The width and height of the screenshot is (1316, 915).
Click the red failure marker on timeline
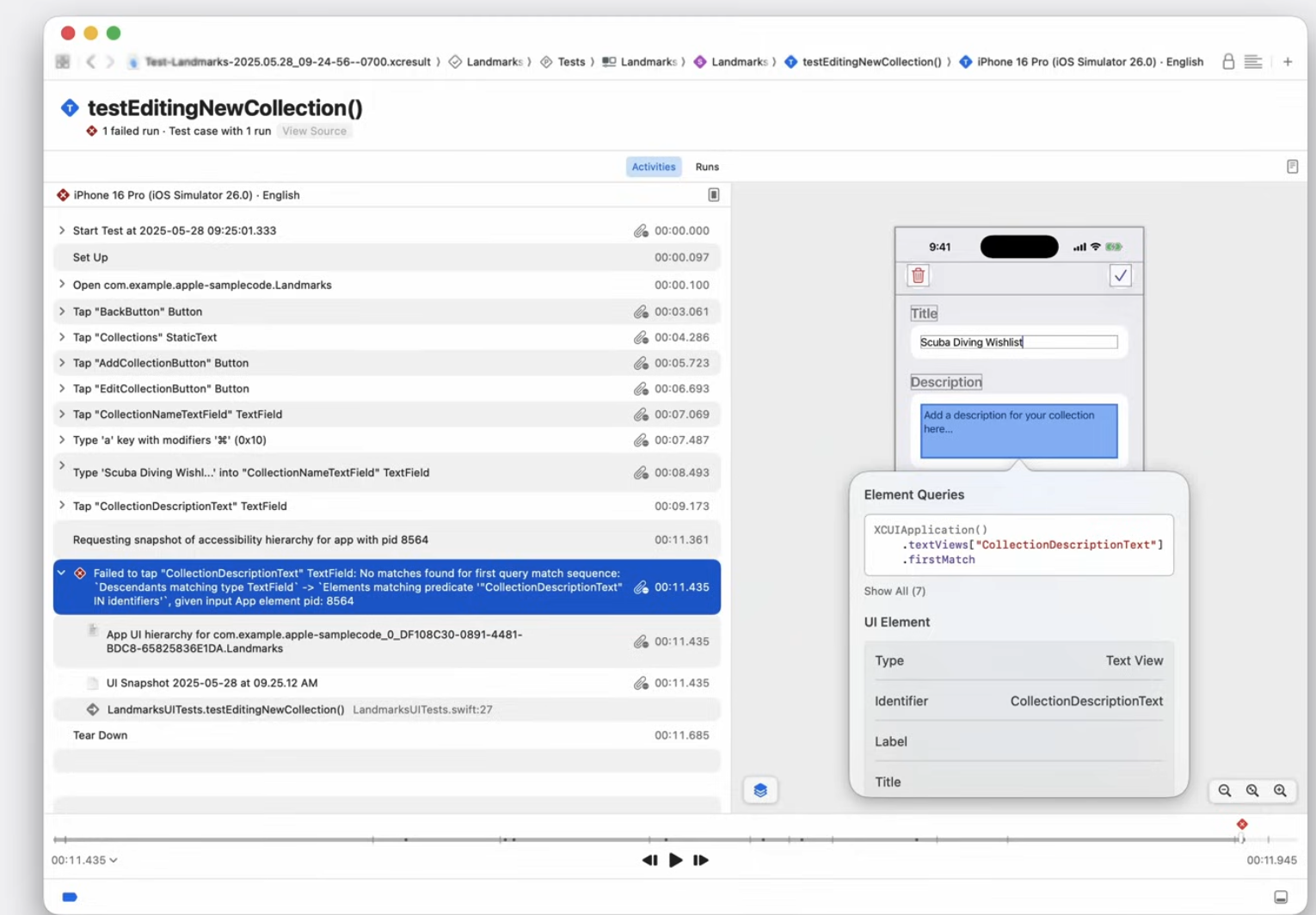(x=1242, y=825)
